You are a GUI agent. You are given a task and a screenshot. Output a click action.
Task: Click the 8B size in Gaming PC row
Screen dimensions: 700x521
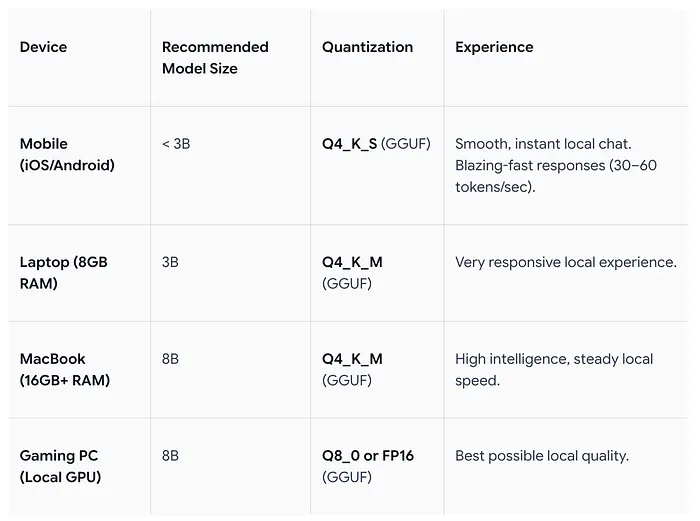tap(170, 456)
